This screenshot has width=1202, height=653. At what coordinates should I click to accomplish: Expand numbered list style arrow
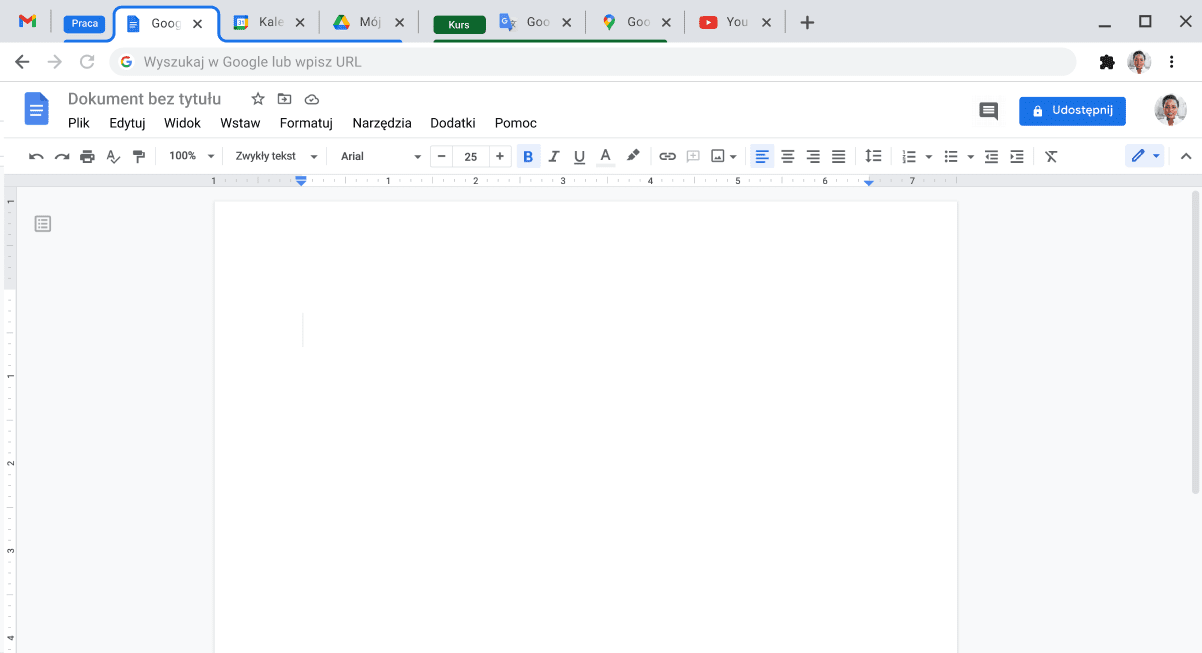(x=929, y=157)
